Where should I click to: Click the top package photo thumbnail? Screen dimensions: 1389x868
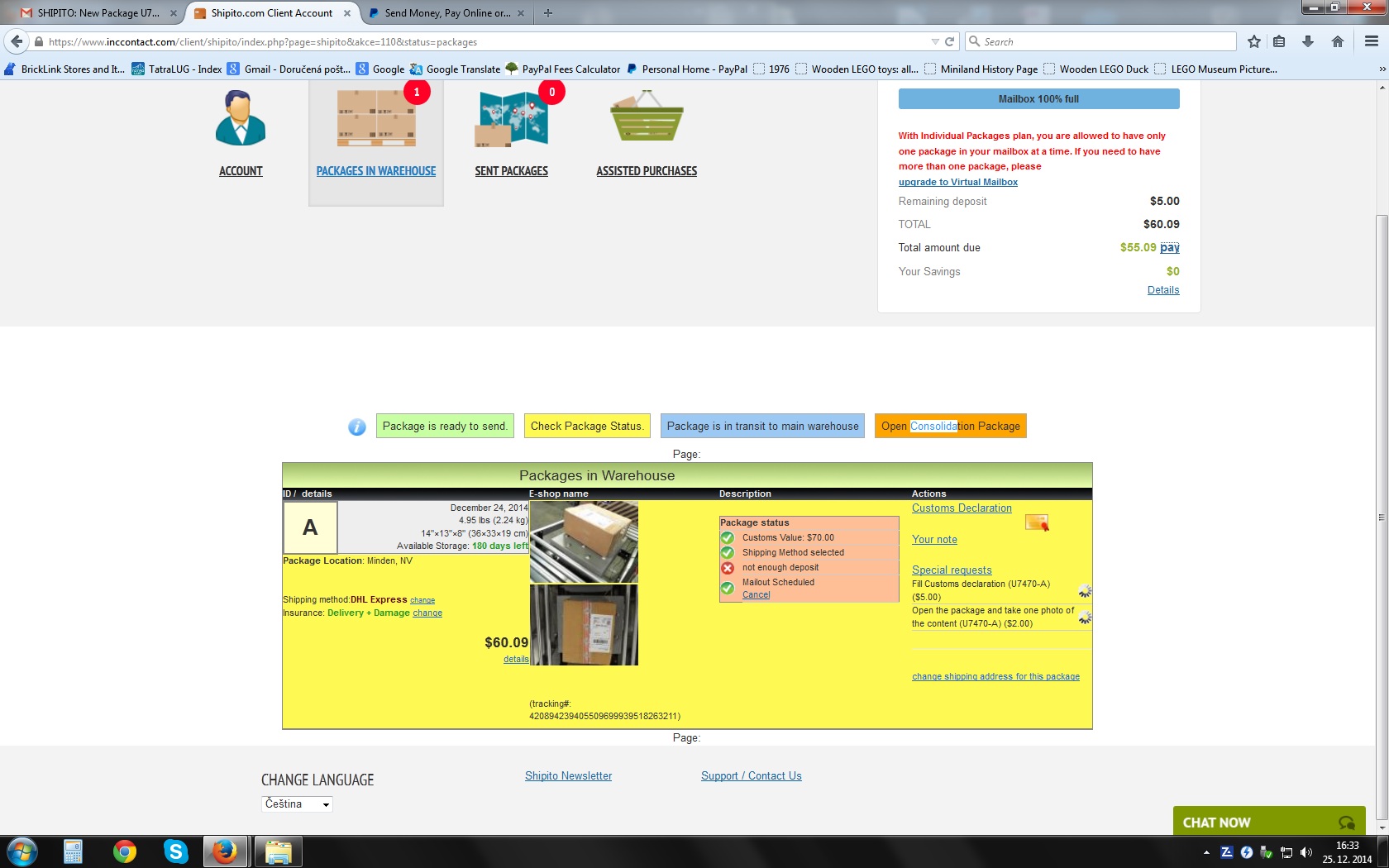click(584, 541)
